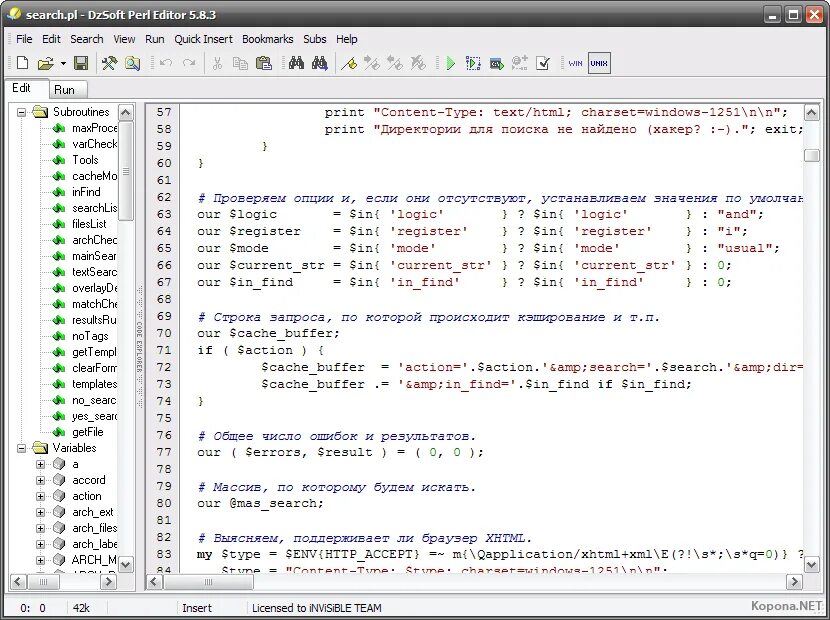Viewport: 830px width, 620px height.
Task: Open the Help menu
Action: point(347,39)
